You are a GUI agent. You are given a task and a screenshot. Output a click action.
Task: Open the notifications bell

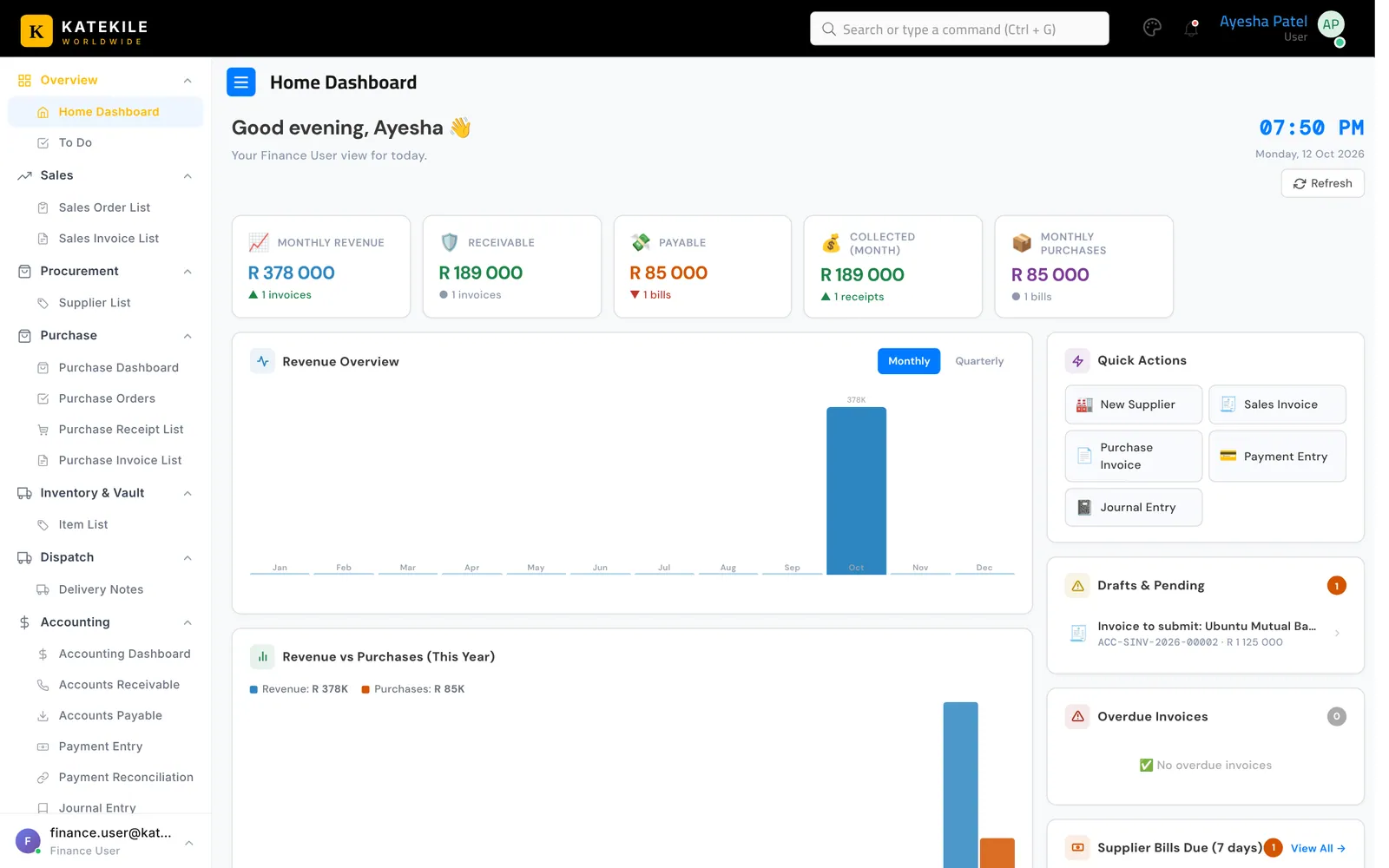point(1191,29)
